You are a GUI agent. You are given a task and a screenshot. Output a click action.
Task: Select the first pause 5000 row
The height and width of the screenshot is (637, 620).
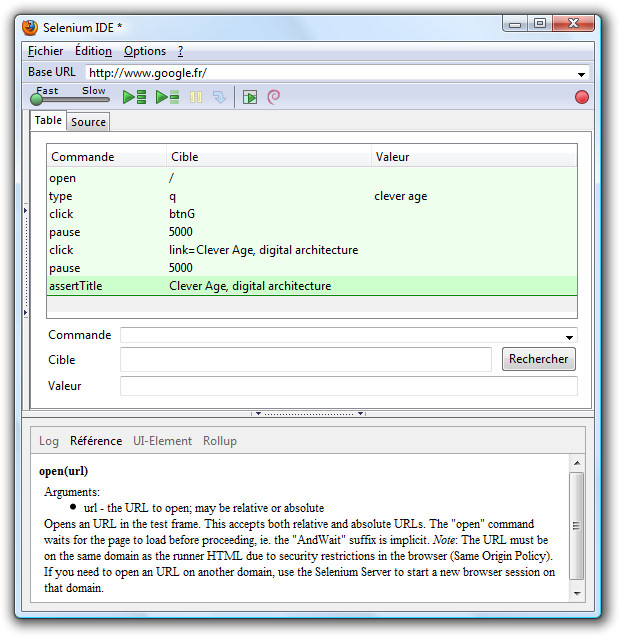(x=312, y=232)
